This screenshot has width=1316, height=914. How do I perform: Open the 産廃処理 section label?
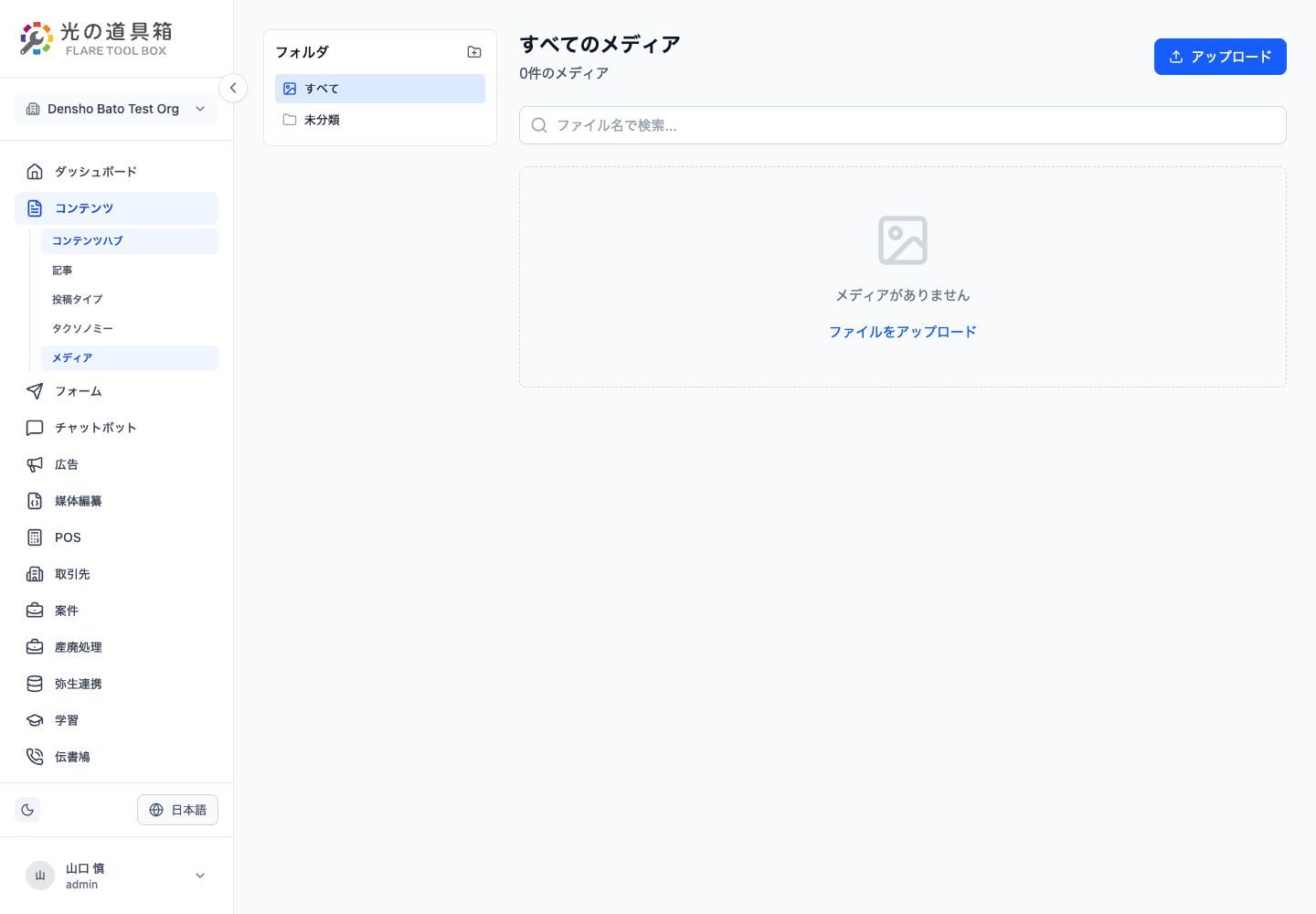[x=79, y=647]
